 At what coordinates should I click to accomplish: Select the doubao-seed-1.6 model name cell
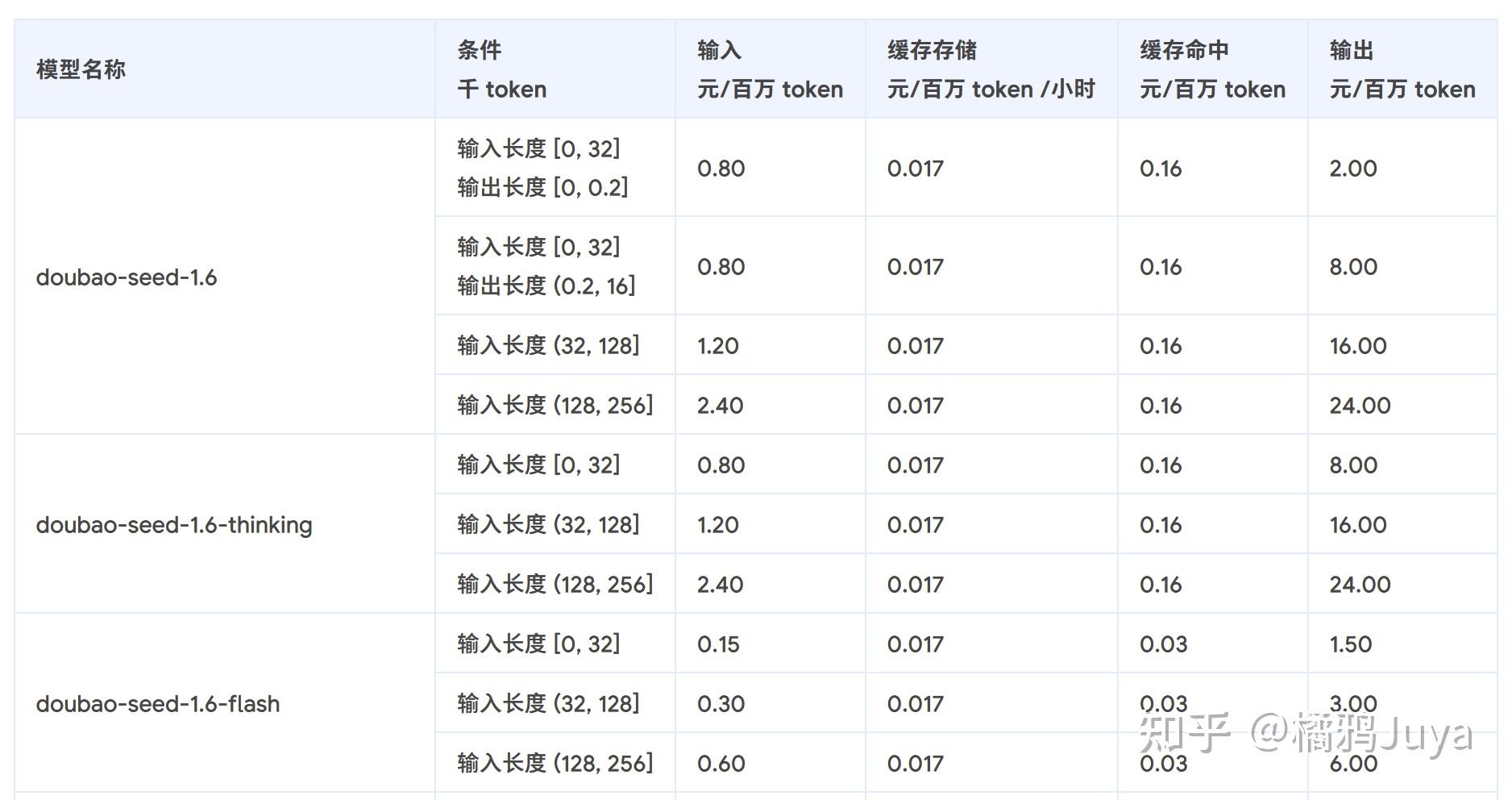coord(127,277)
